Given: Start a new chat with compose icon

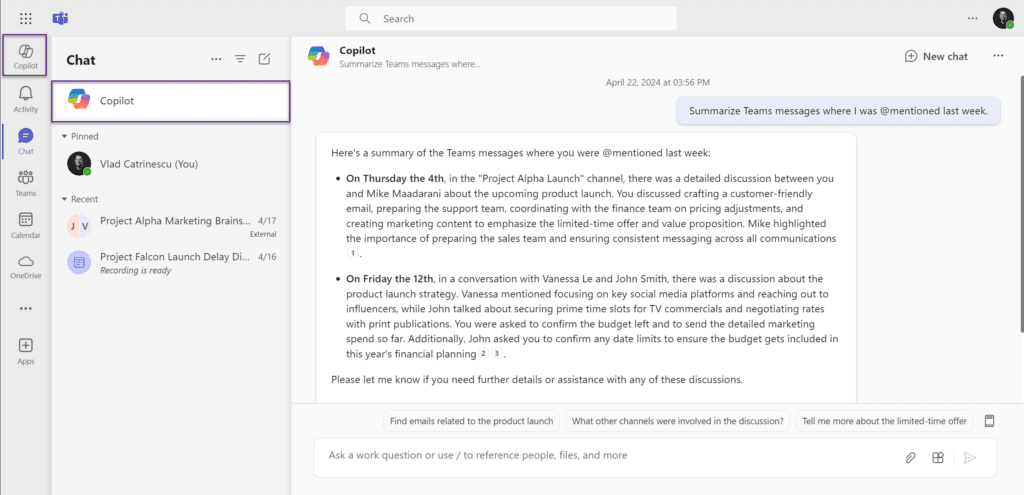Looking at the screenshot, I should (x=264, y=59).
